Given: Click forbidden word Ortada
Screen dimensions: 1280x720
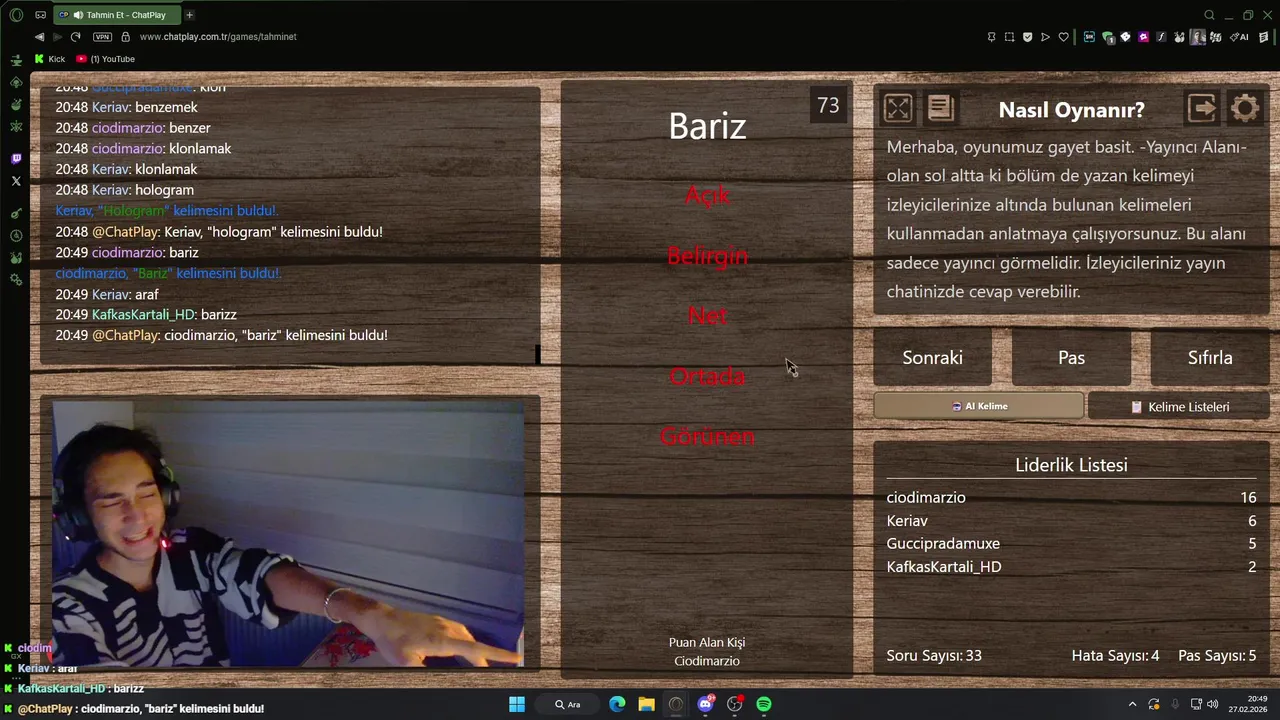Looking at the screenshot, I should [x=707, y=376].
